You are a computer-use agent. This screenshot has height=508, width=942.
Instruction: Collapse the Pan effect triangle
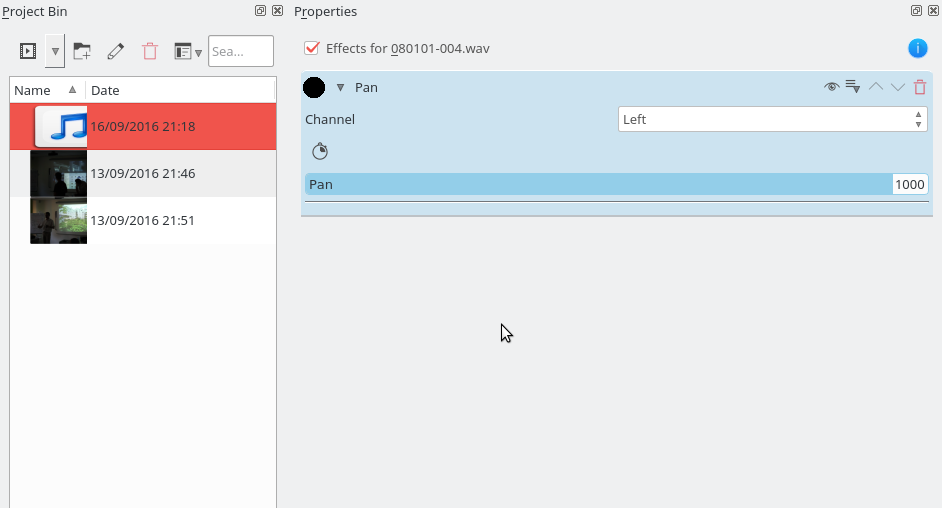pos(340,88)
